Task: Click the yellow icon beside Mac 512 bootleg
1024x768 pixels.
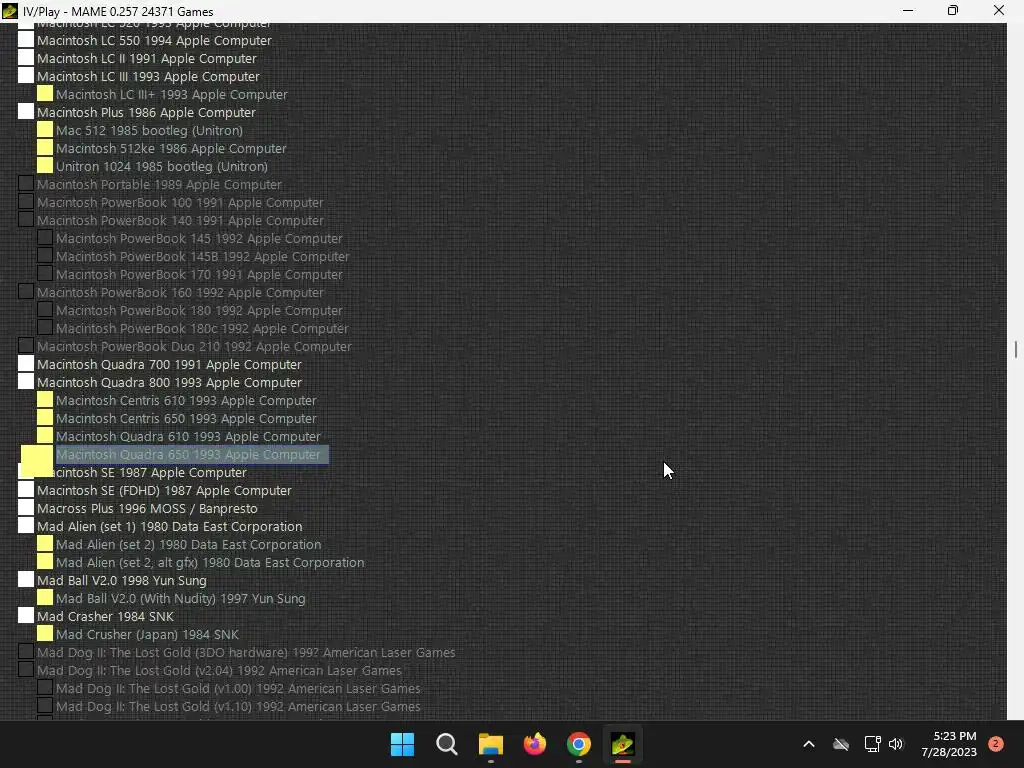Action: pos(45,130)
